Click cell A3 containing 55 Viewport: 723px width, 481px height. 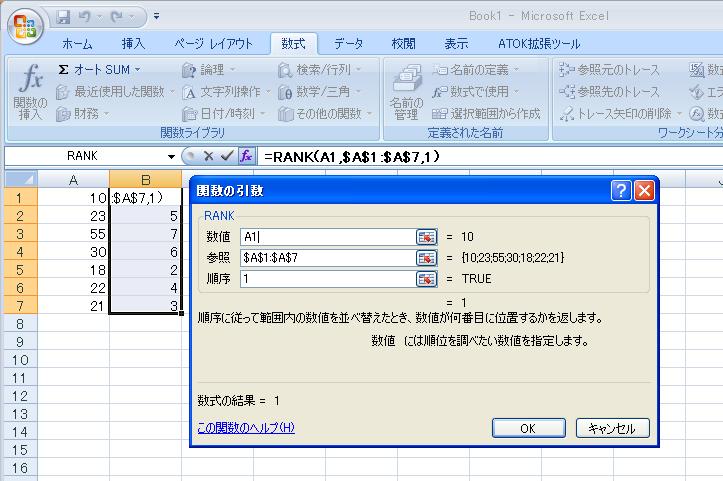pyautogui.click(x=73, y=234)
